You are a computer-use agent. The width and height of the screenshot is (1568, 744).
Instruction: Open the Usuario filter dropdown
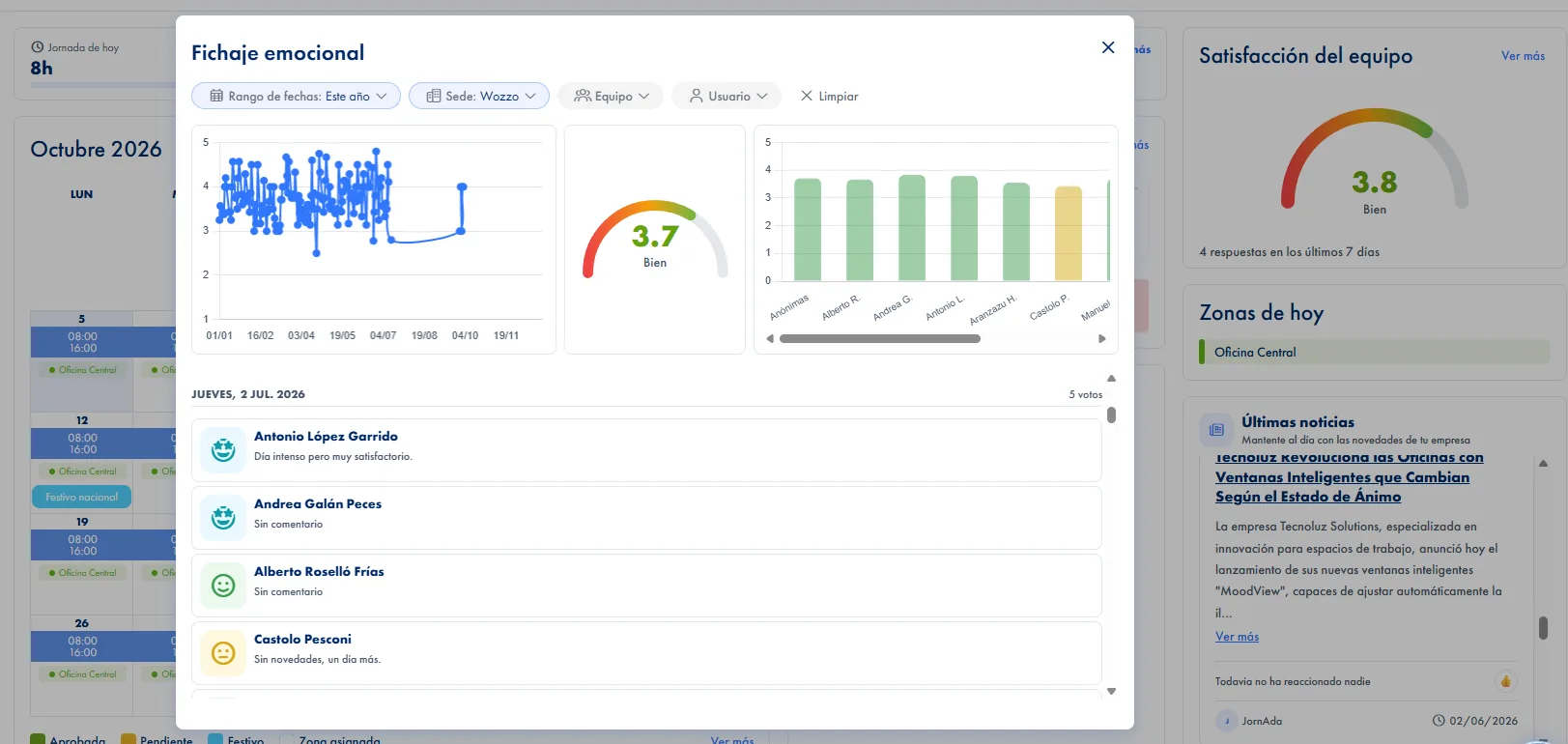tap(728, 96)
